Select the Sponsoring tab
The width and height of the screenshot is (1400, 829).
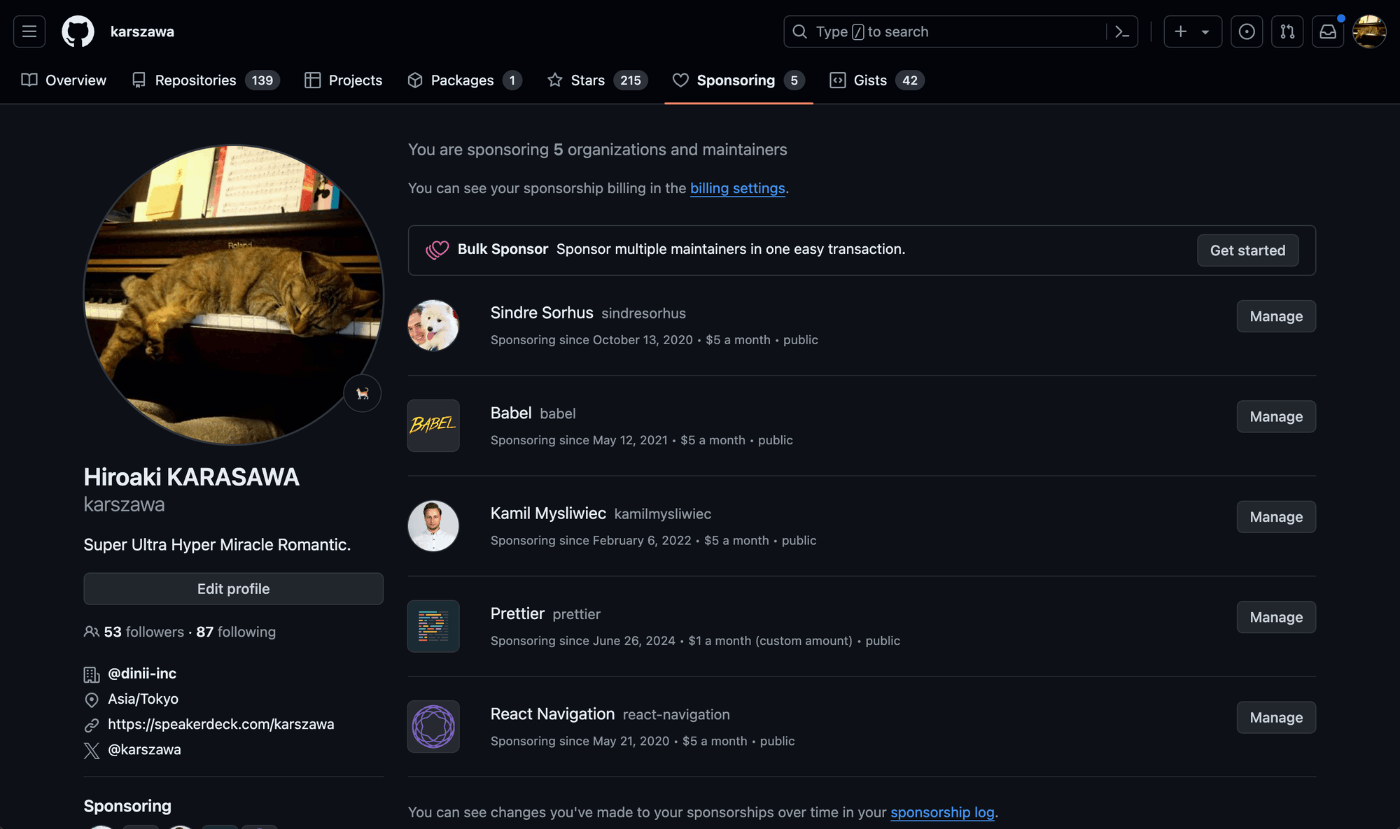coord(739,80)
